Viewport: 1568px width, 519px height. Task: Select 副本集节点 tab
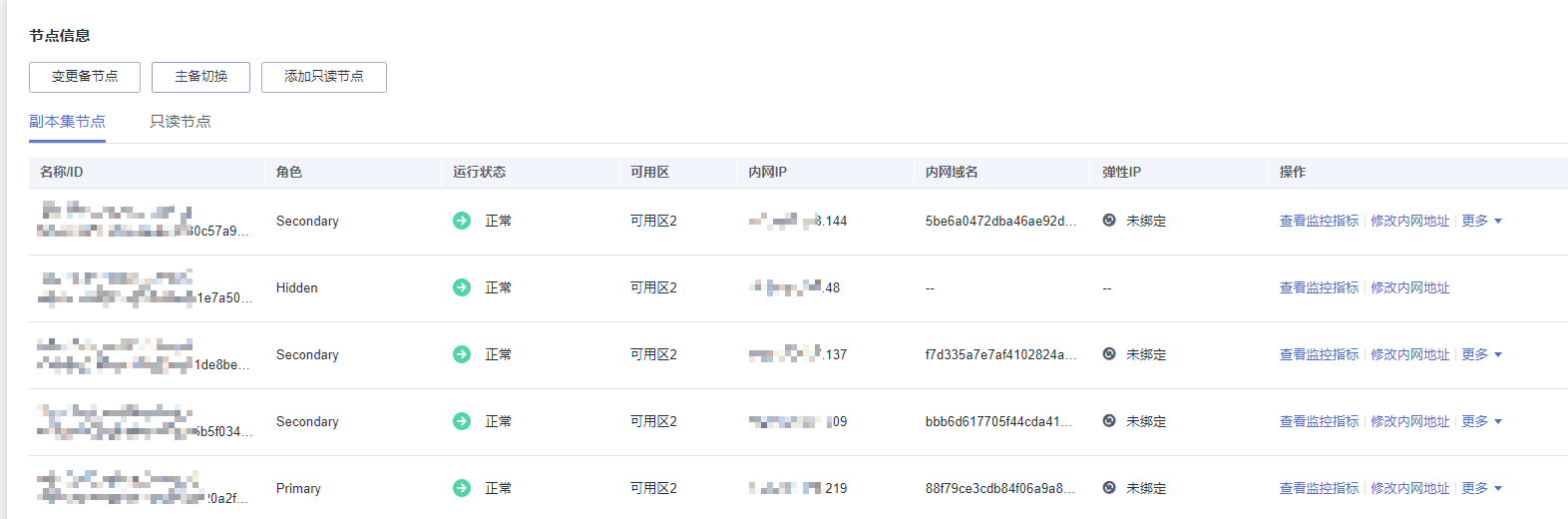(67, 122)
